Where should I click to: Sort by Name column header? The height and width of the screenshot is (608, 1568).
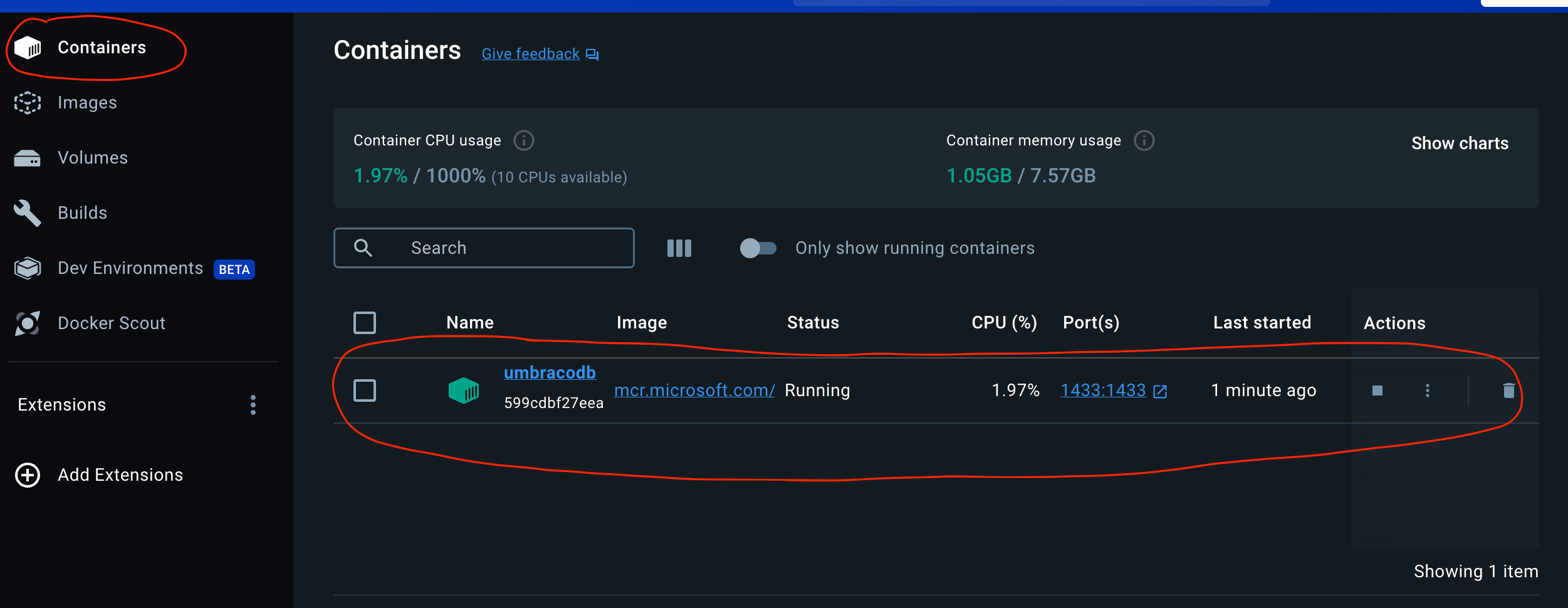(x=470, y=323)
